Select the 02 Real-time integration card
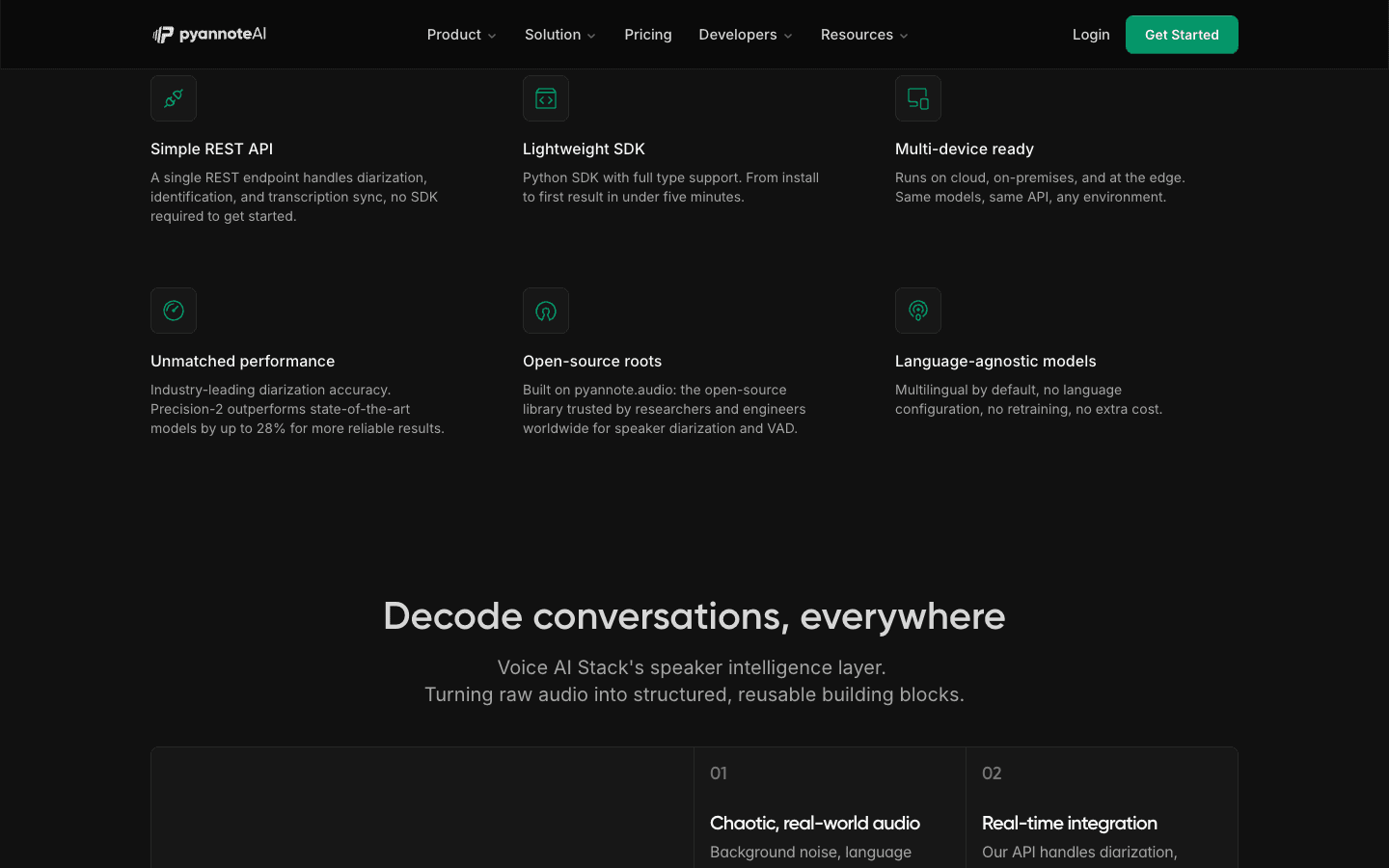Viewport: 1389px width, 868px height. click(x=1102, y=808)
